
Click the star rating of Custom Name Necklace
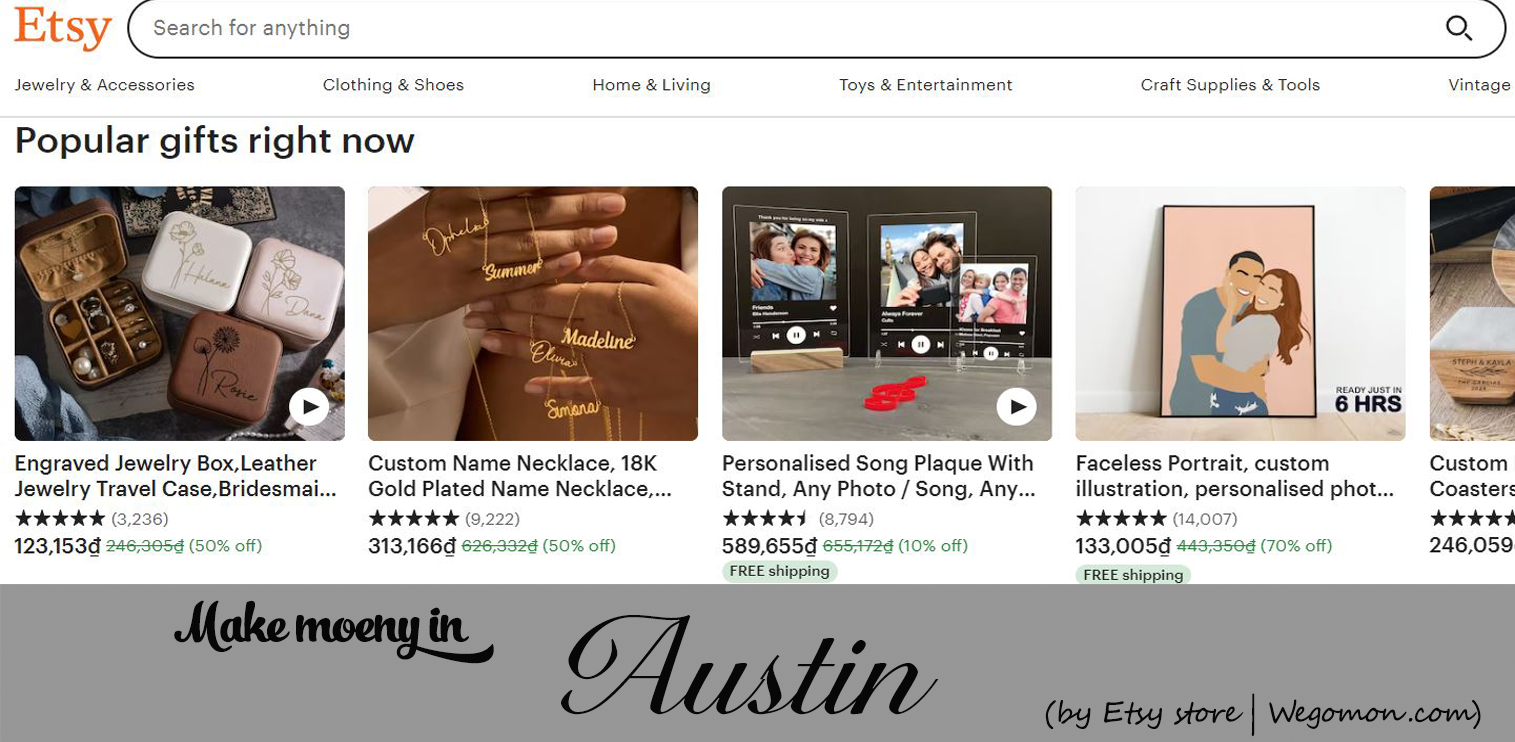click(x=414, y=519)
